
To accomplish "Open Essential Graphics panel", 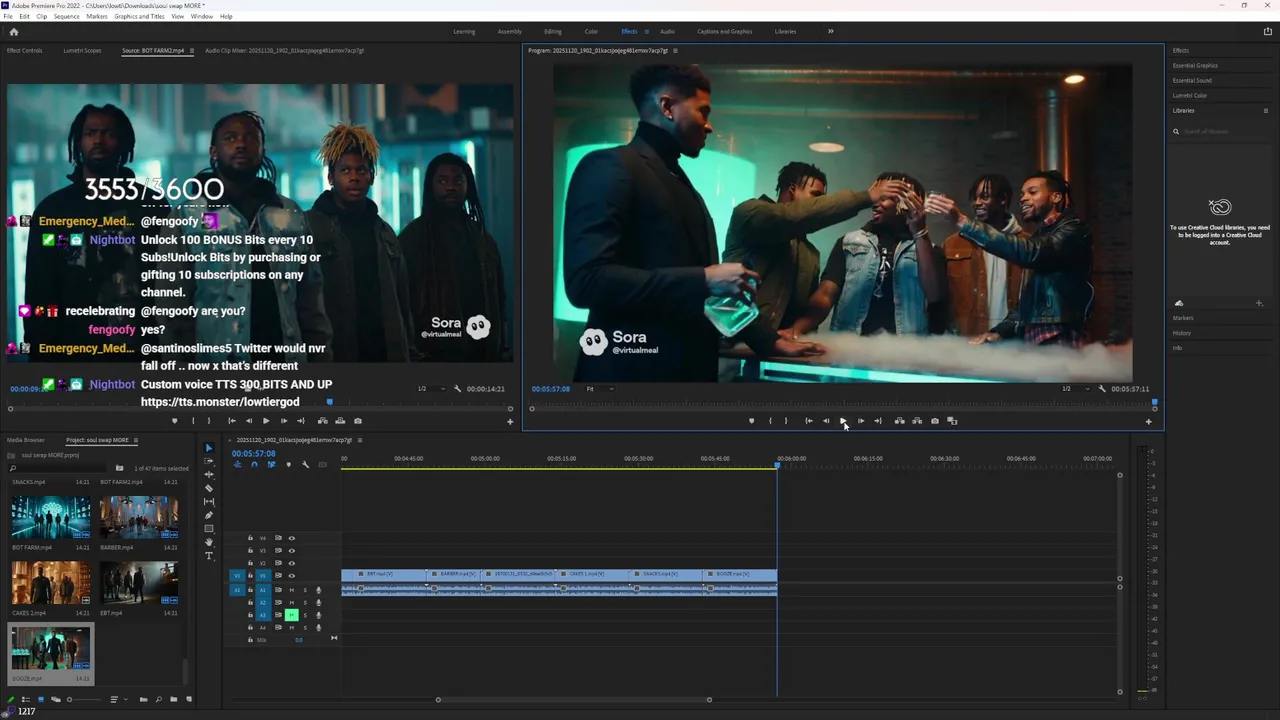I will point(1195,66).
